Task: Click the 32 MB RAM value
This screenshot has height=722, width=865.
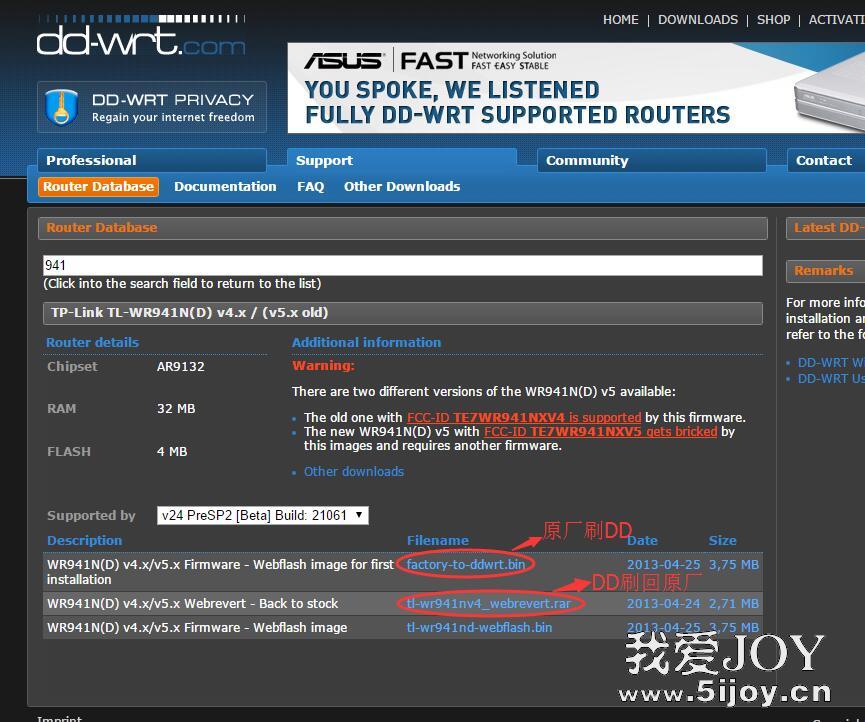Action: [x=176, y=409]
